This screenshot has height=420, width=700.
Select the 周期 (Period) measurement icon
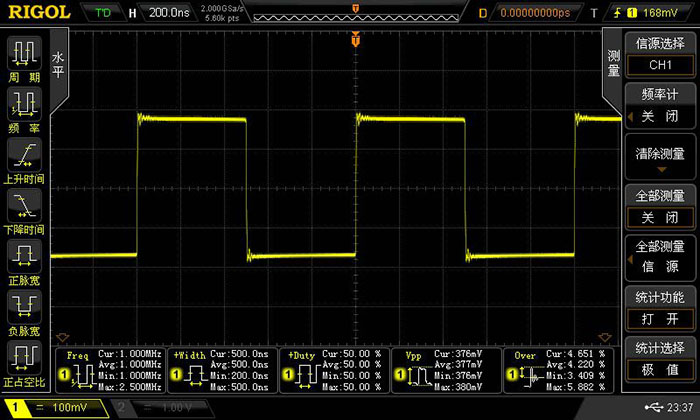[x=24, y=60]
